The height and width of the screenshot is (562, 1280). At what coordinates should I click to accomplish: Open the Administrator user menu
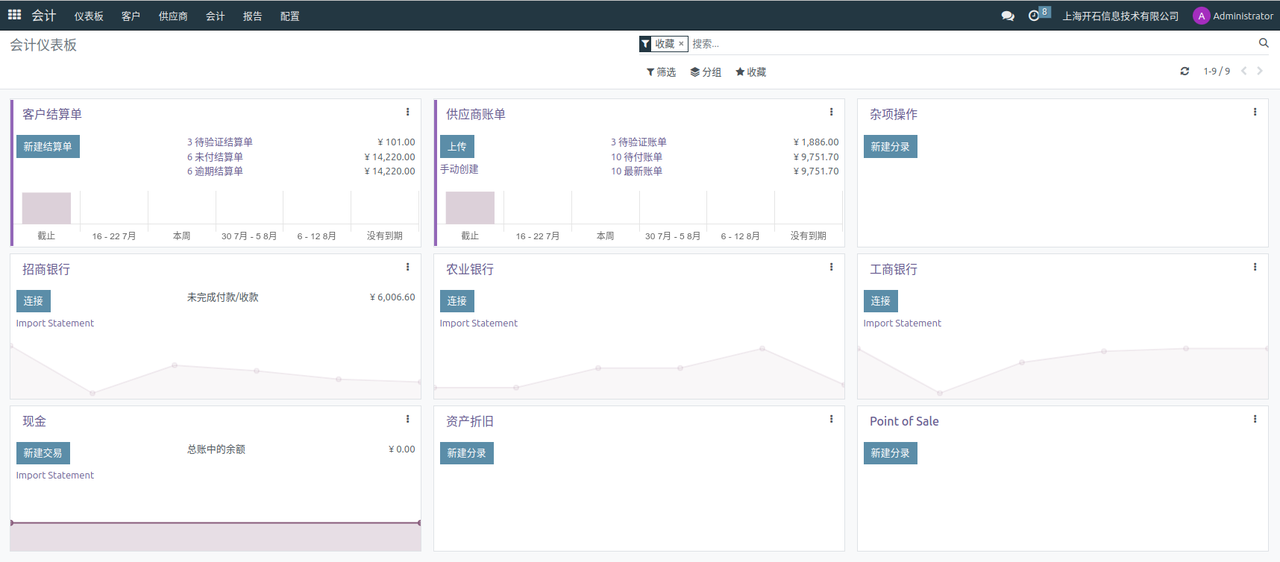tap(1233, 16)
